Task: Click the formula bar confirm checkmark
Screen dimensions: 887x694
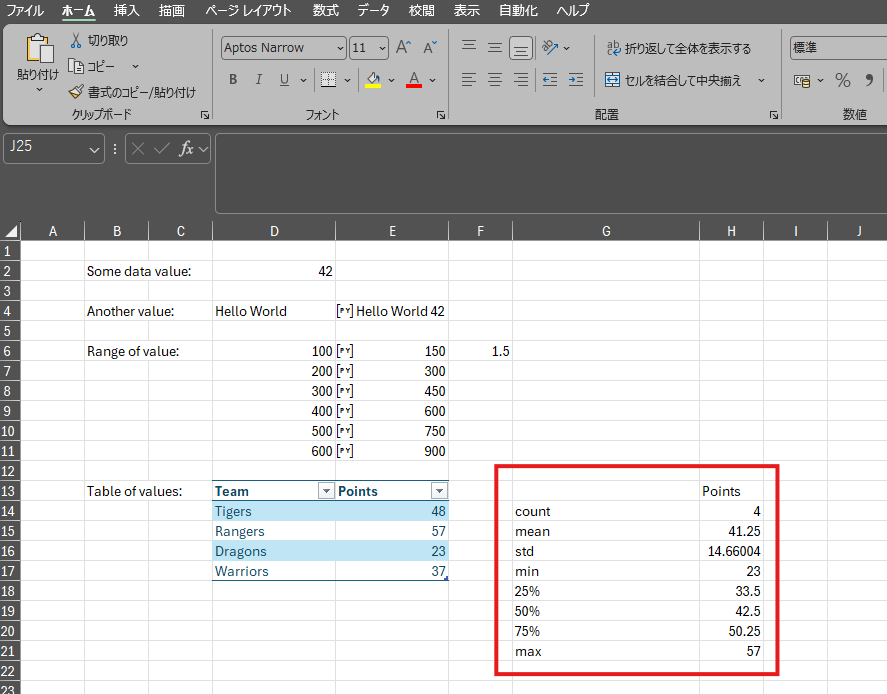Action: (x=162, y=149)
